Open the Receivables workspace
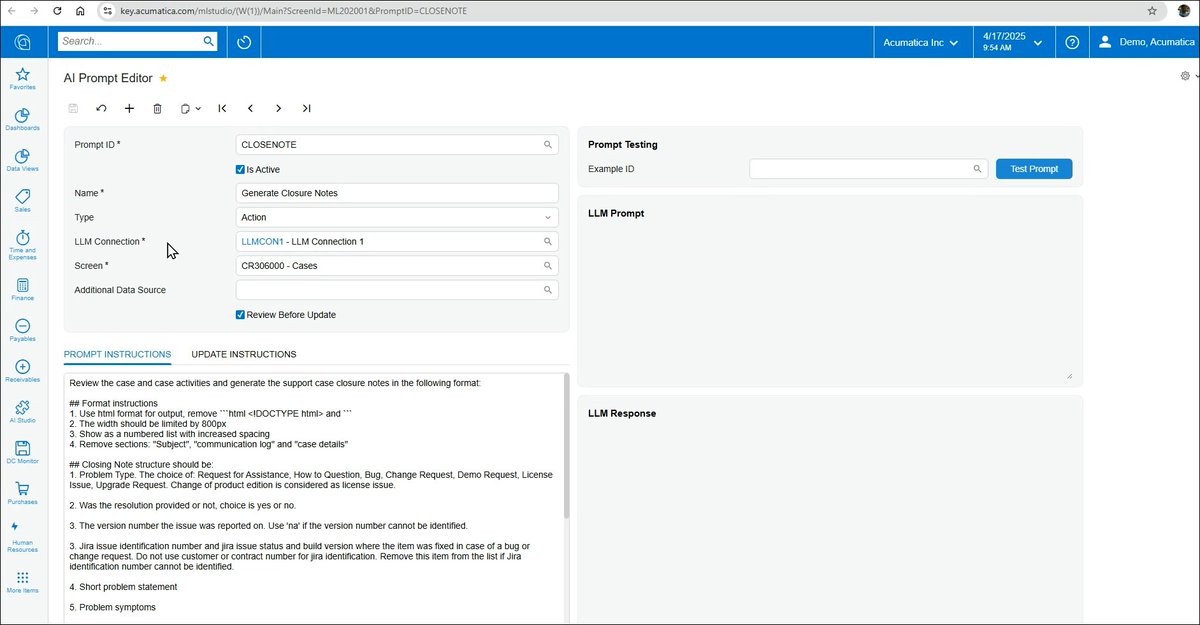1200x625 pixels. tap(22, 371)
